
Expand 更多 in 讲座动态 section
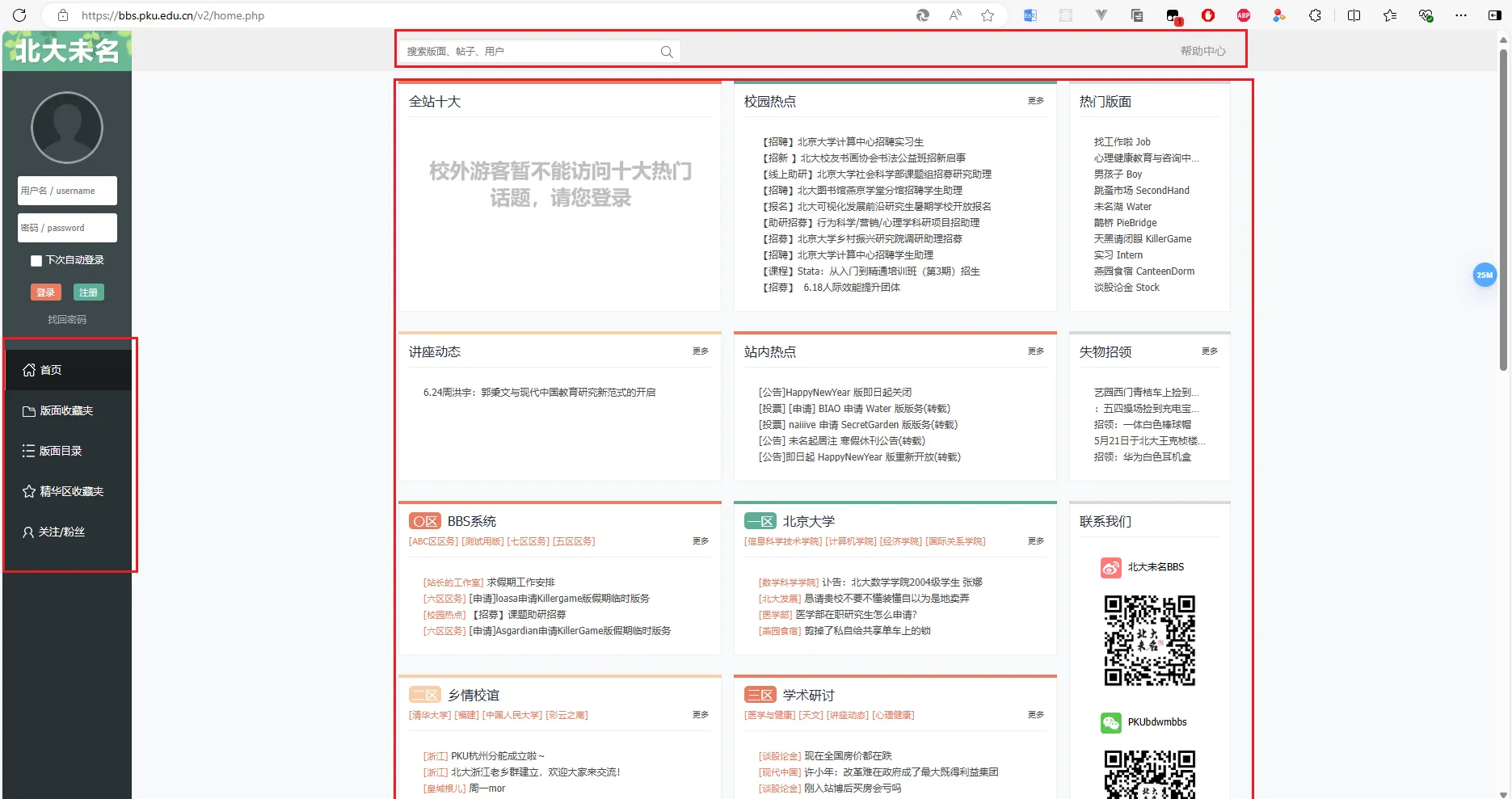click(701, 351)
